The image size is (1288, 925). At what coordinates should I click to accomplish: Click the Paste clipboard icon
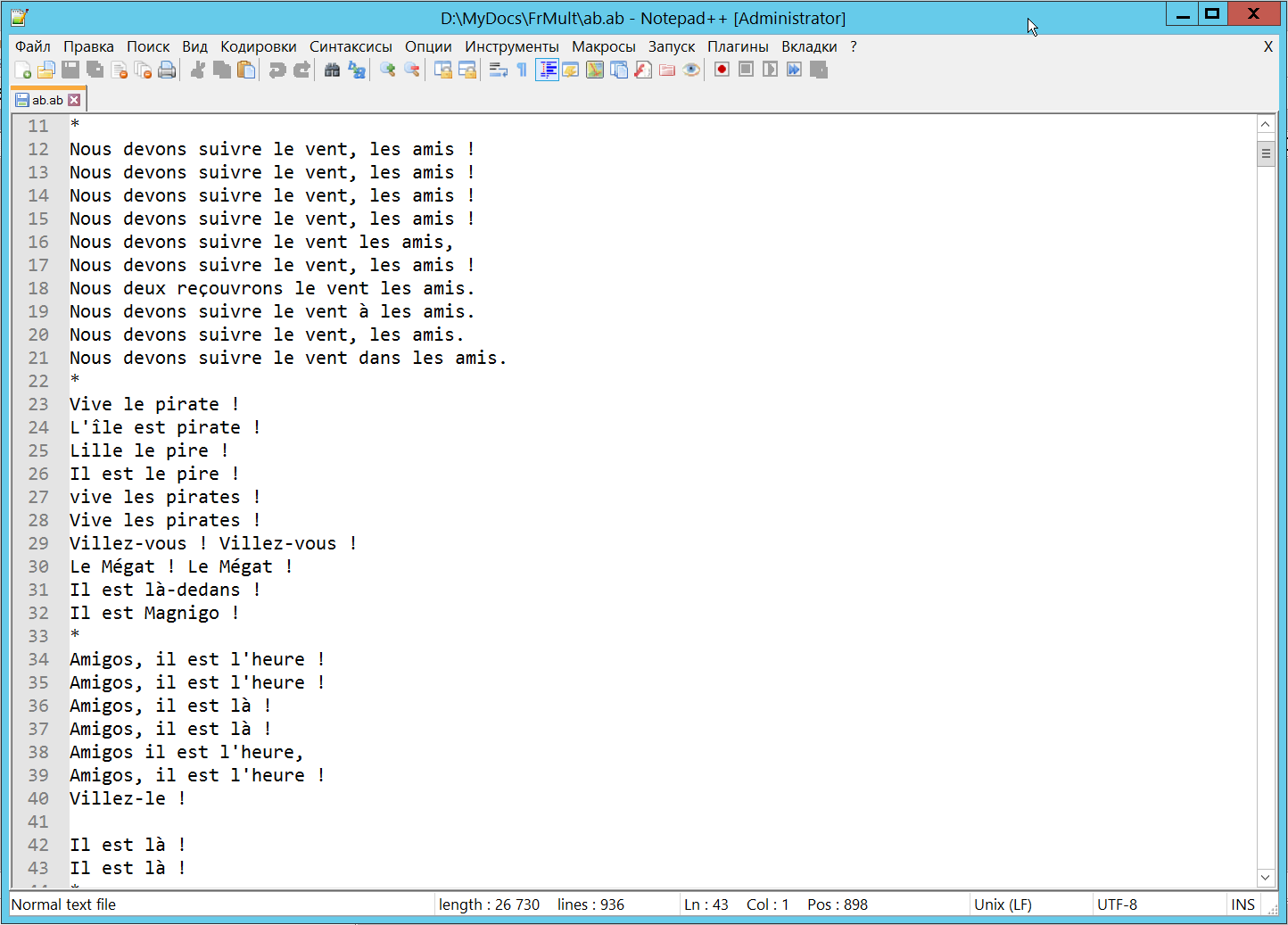(x=246, y=70)
